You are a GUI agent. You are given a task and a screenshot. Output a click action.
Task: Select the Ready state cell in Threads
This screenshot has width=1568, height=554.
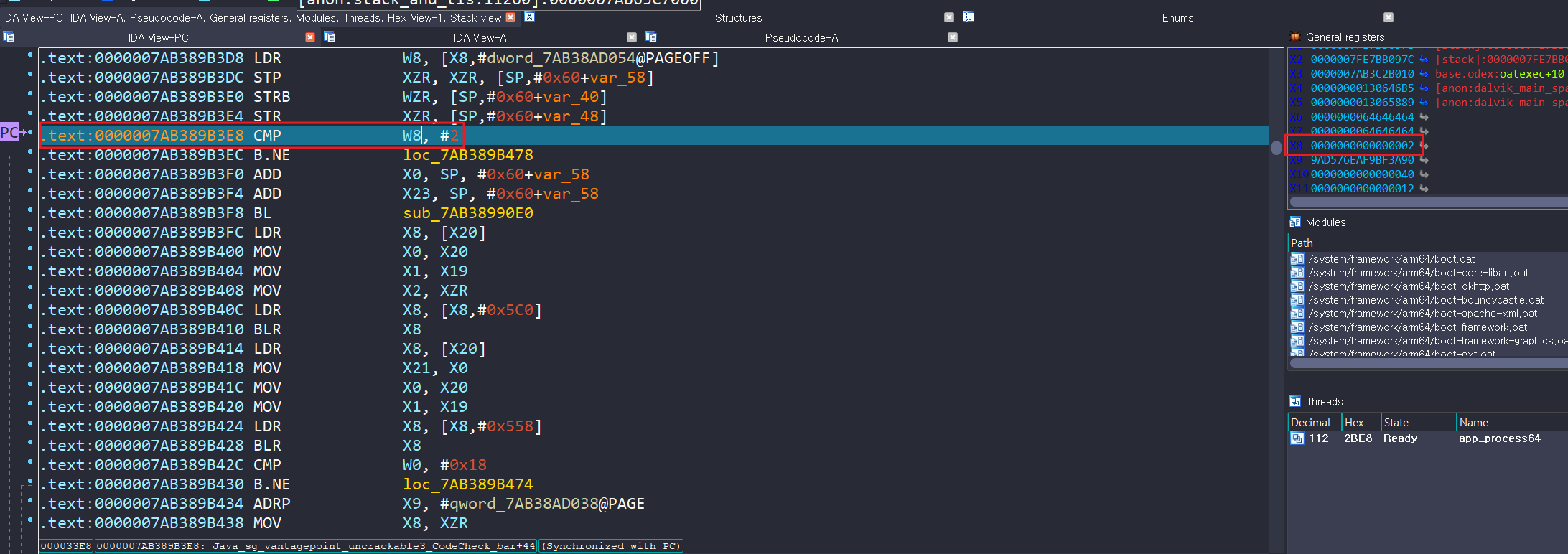click(1400, 438)
